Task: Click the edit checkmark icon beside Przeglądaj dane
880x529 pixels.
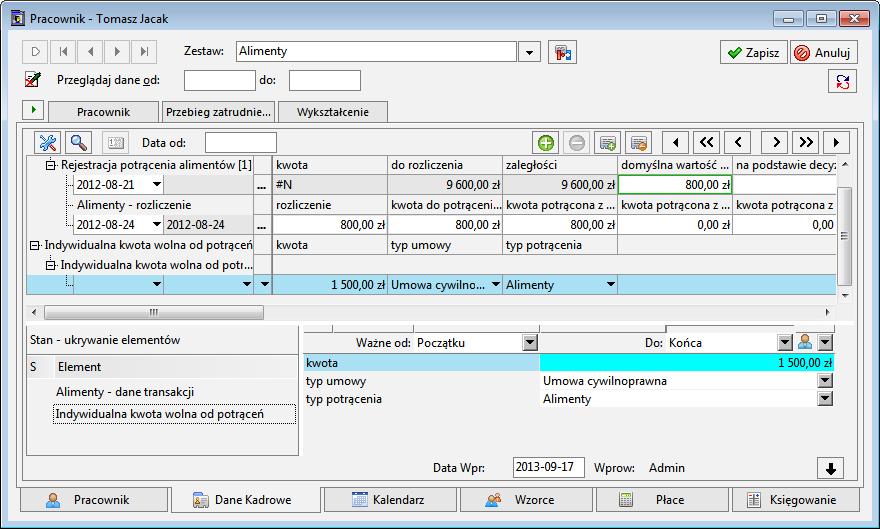Action: [33, 80]
